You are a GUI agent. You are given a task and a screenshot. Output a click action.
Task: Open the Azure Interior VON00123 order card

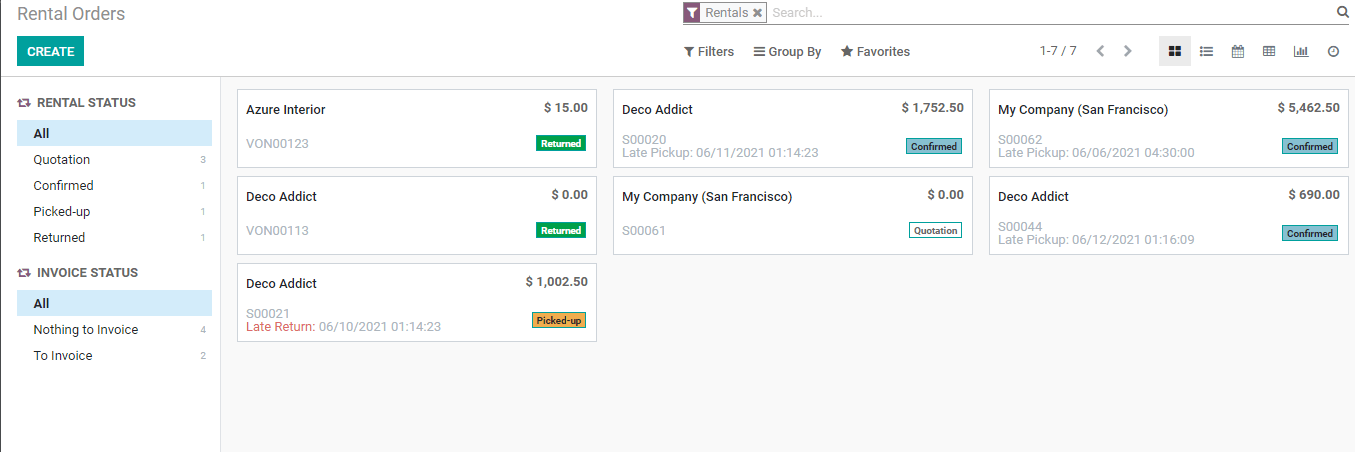point(417,128)
